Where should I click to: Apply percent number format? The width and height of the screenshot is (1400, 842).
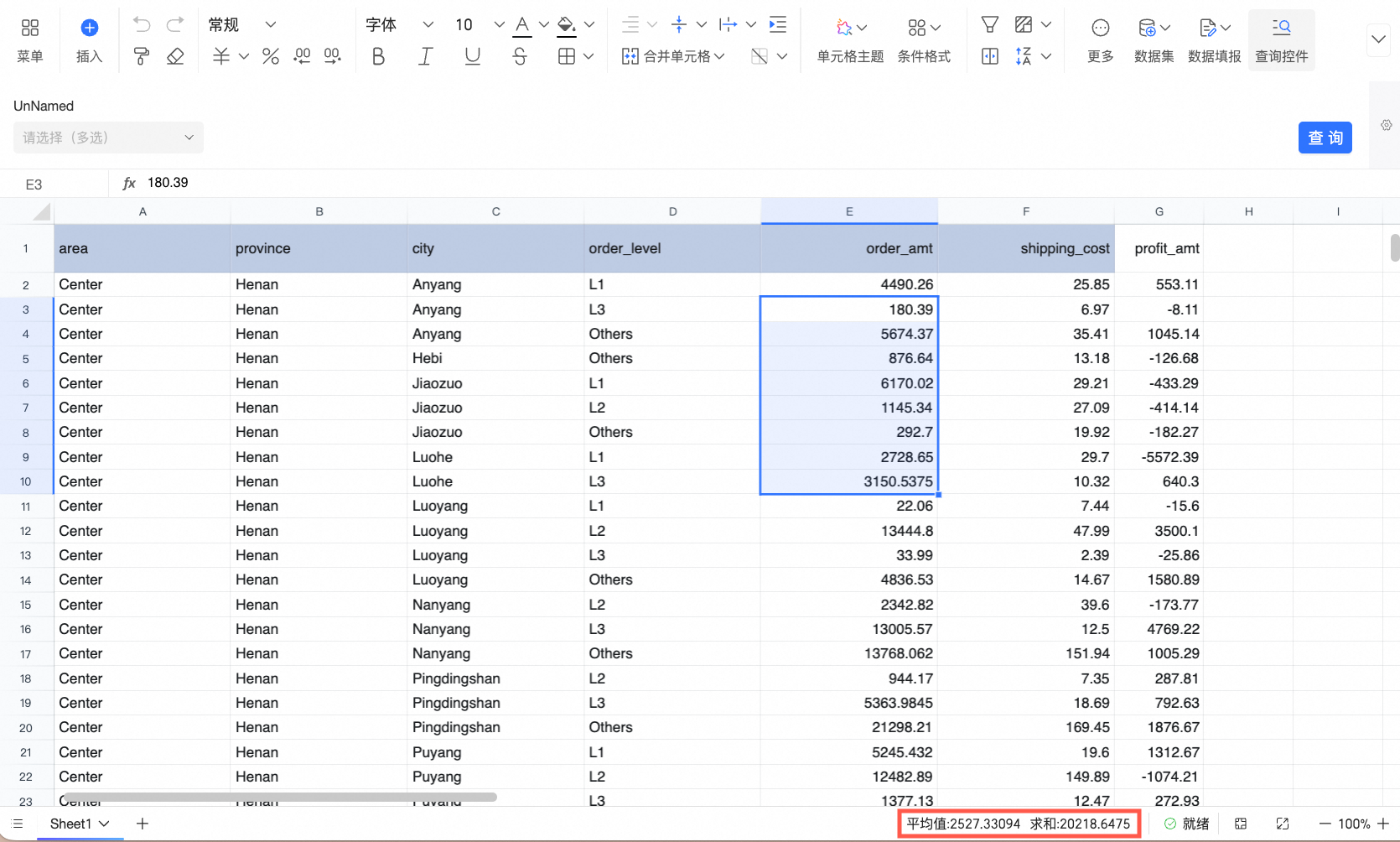coord(270,56)
